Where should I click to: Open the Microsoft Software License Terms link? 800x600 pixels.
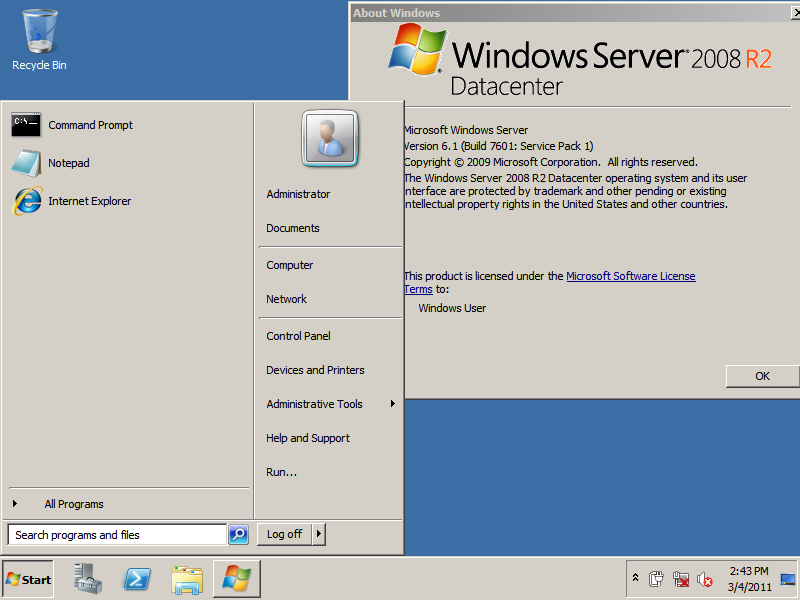pos(630,276)
